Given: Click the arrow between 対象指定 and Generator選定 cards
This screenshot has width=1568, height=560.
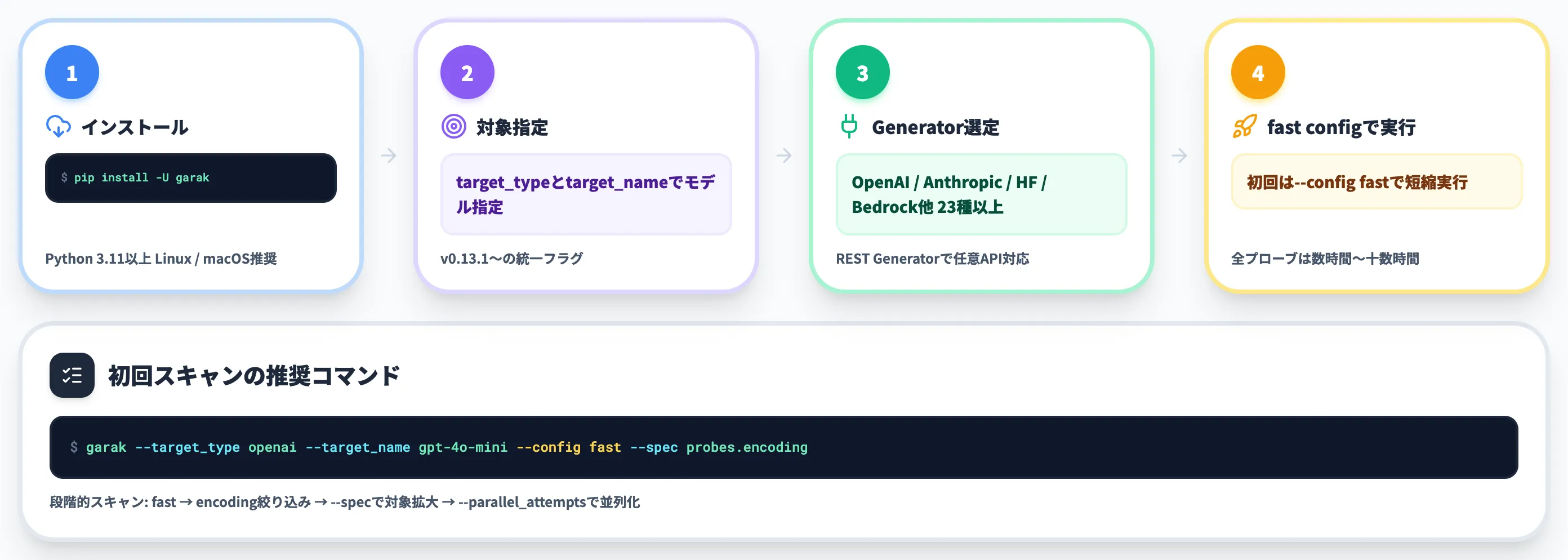Looking at the screenshot, I should [784, 156].
